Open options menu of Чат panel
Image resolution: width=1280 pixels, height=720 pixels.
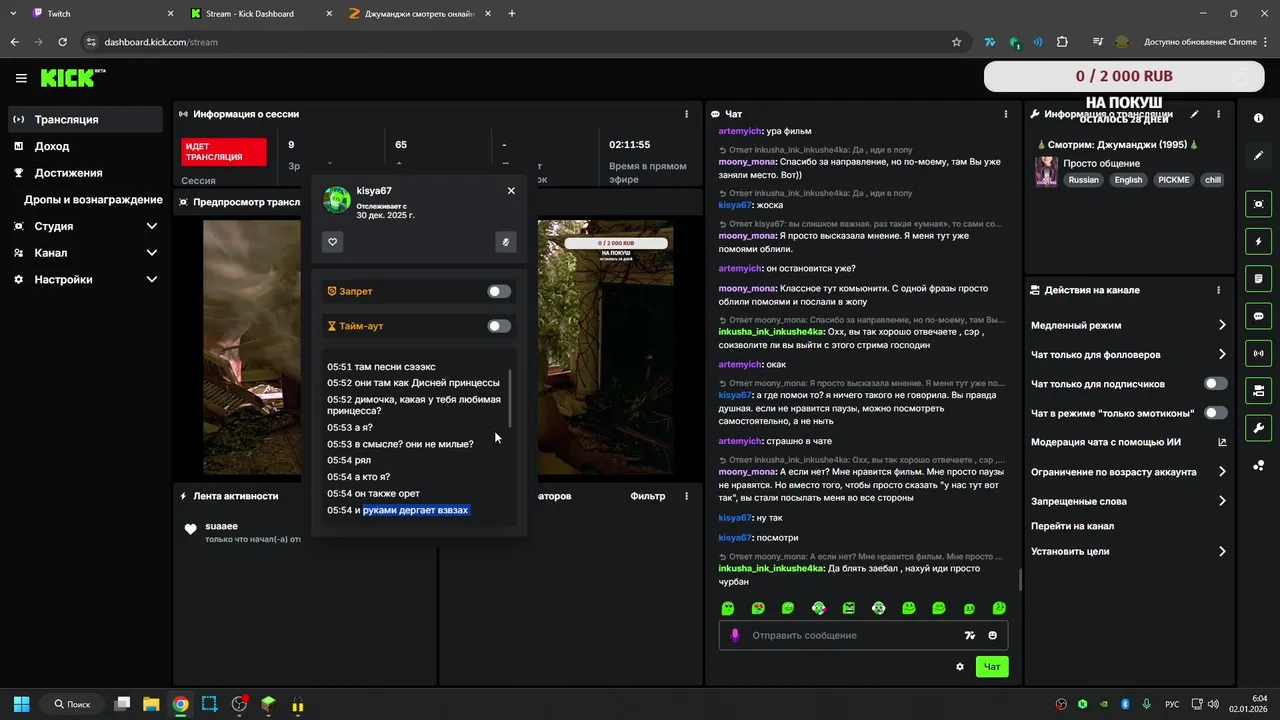tap(1008, 115)
